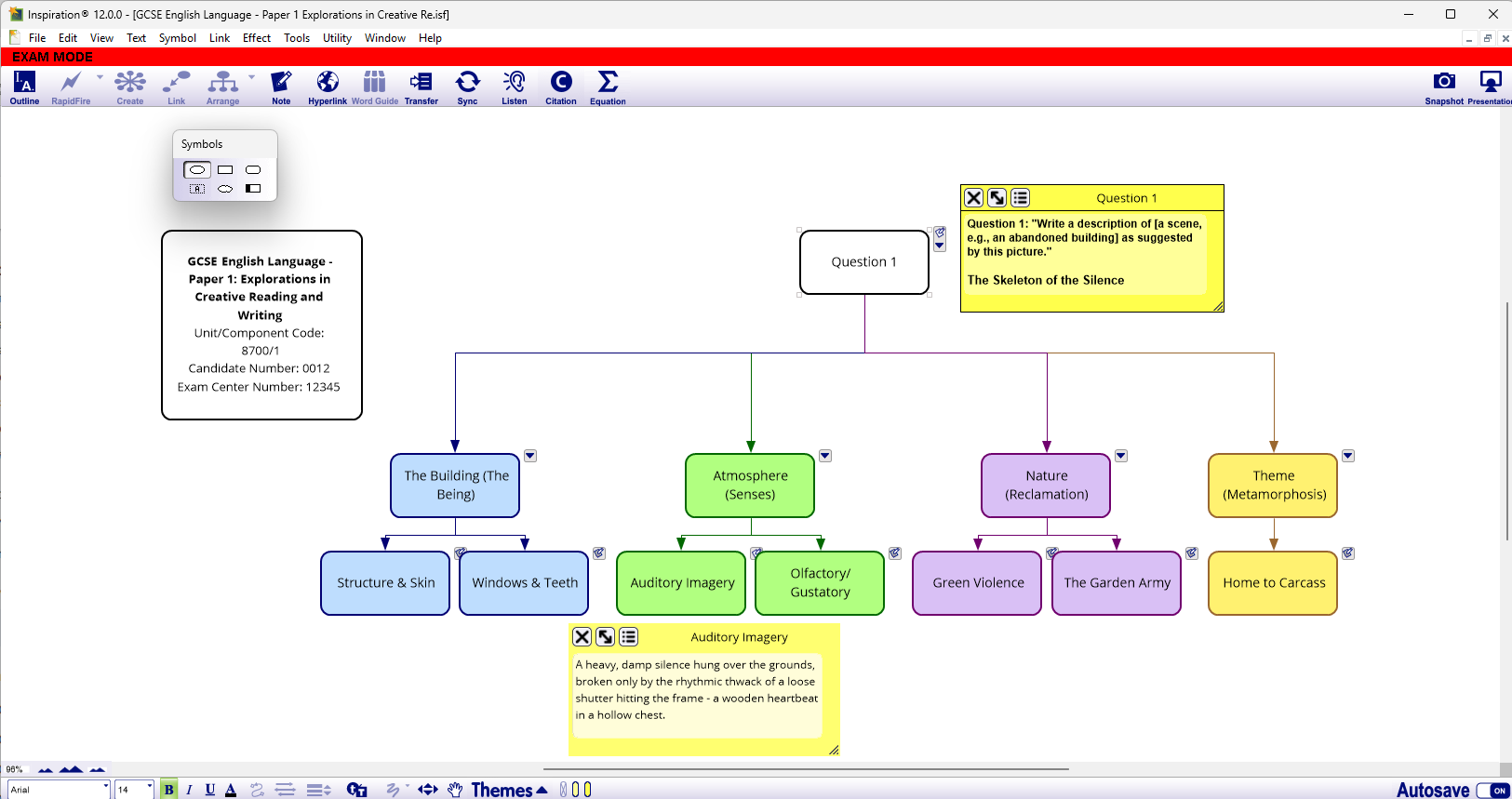Open the Citation tool
Screen dimensions: 1512x799
[x=561, y=87]
